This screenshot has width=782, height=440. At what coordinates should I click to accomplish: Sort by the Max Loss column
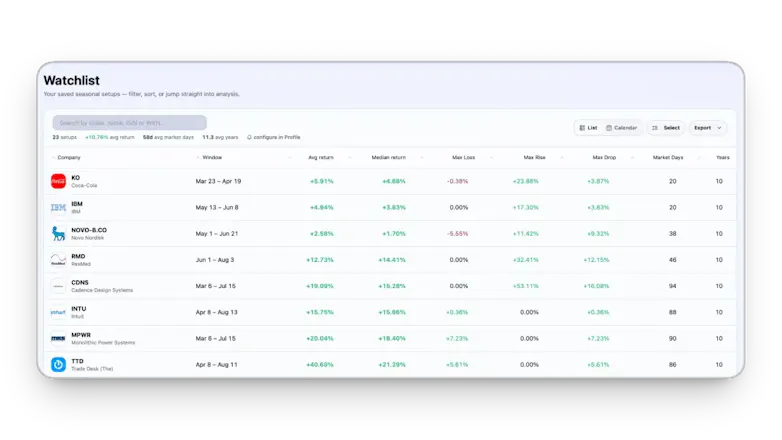[463, 157]
